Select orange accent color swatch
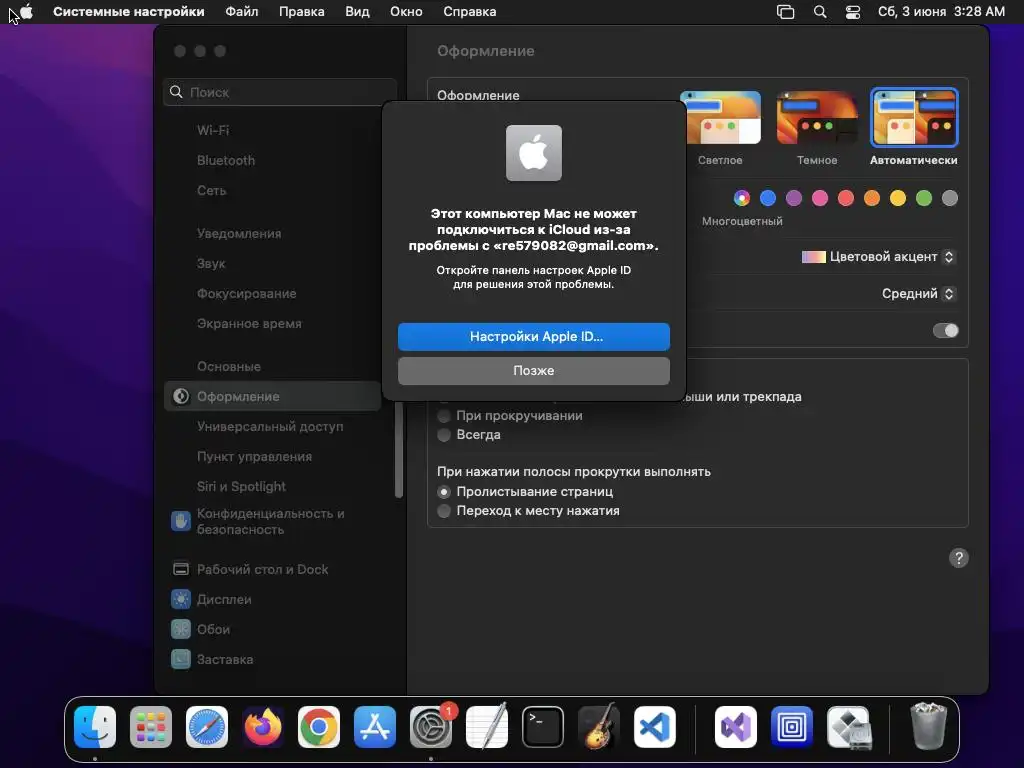This screenshot has height=768, width=1024. 872,198
